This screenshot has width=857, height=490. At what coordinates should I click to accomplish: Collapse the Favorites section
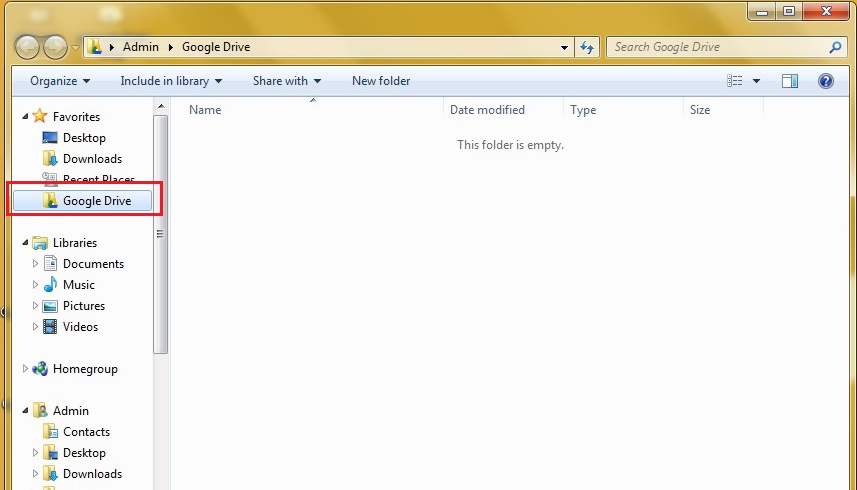pos(26,117)
